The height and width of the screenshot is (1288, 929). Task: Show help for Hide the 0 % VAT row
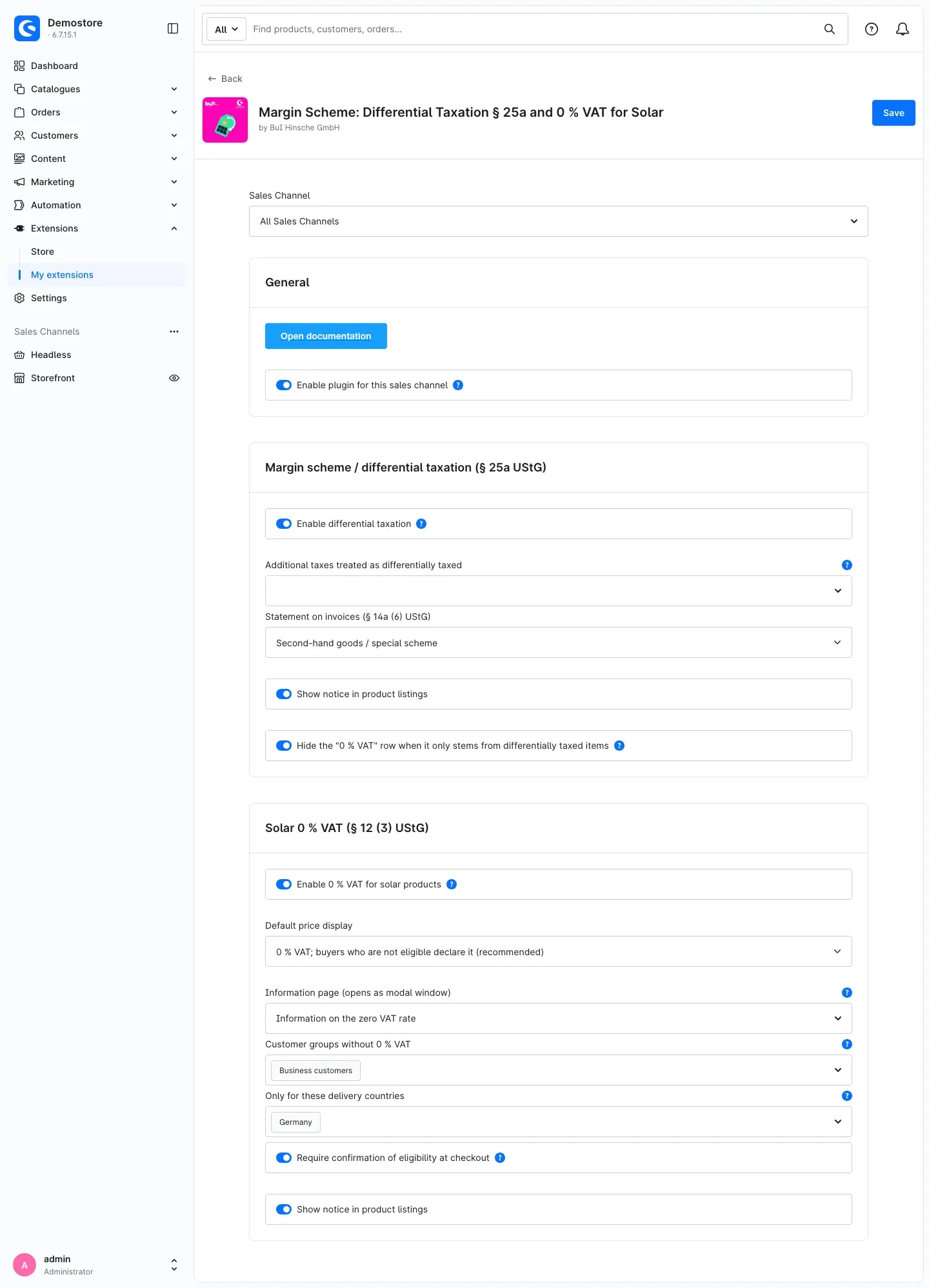pyautogui.click(x=619, y=746)
